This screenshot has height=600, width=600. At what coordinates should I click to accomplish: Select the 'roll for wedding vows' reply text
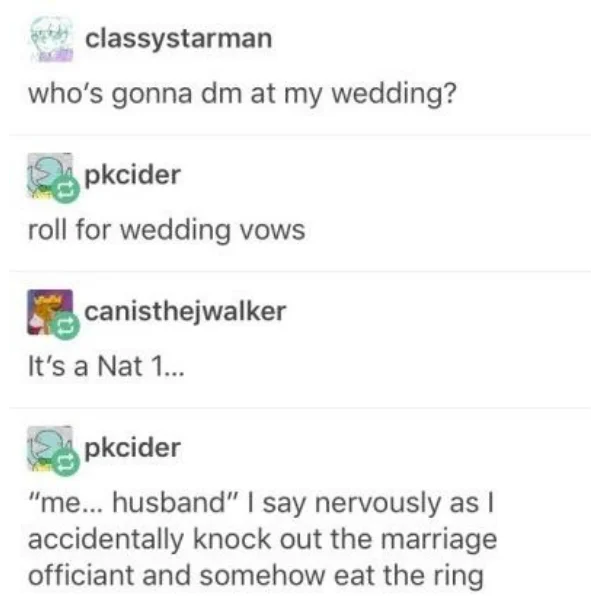[x=167, y=231]
